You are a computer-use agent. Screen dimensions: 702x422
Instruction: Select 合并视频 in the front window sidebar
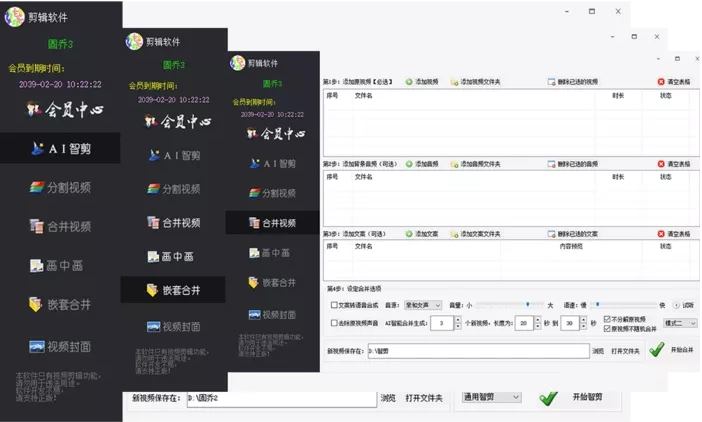pos(272,223)
